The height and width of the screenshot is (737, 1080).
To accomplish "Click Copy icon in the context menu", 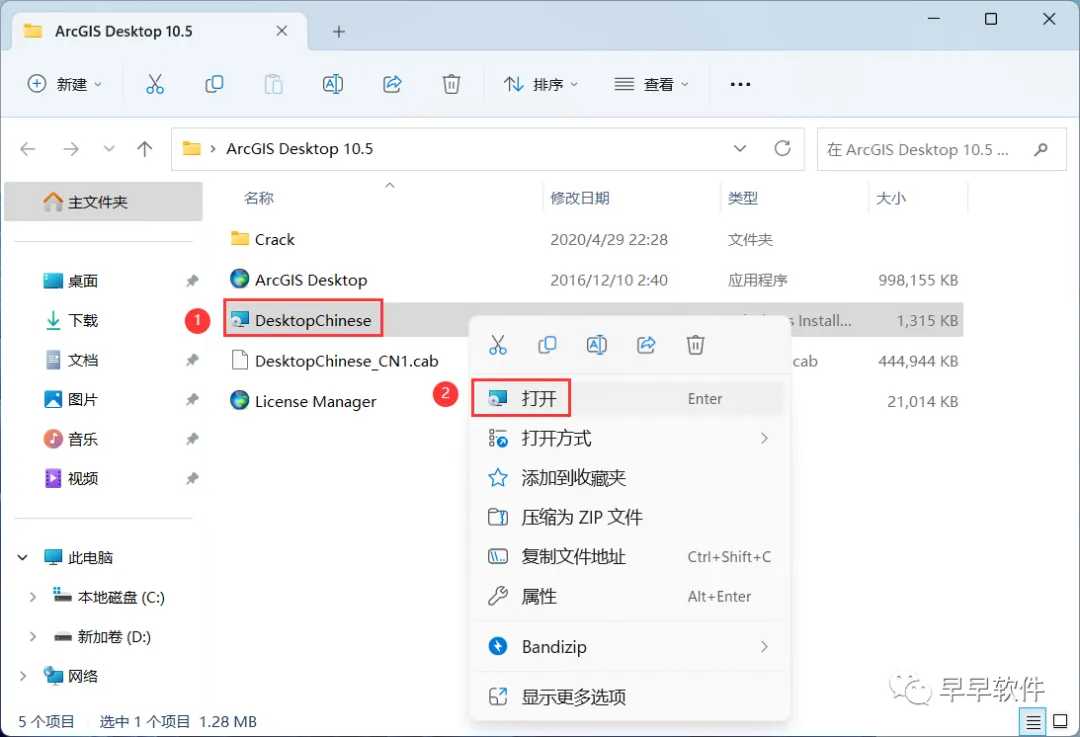I will tap(547, 344).
